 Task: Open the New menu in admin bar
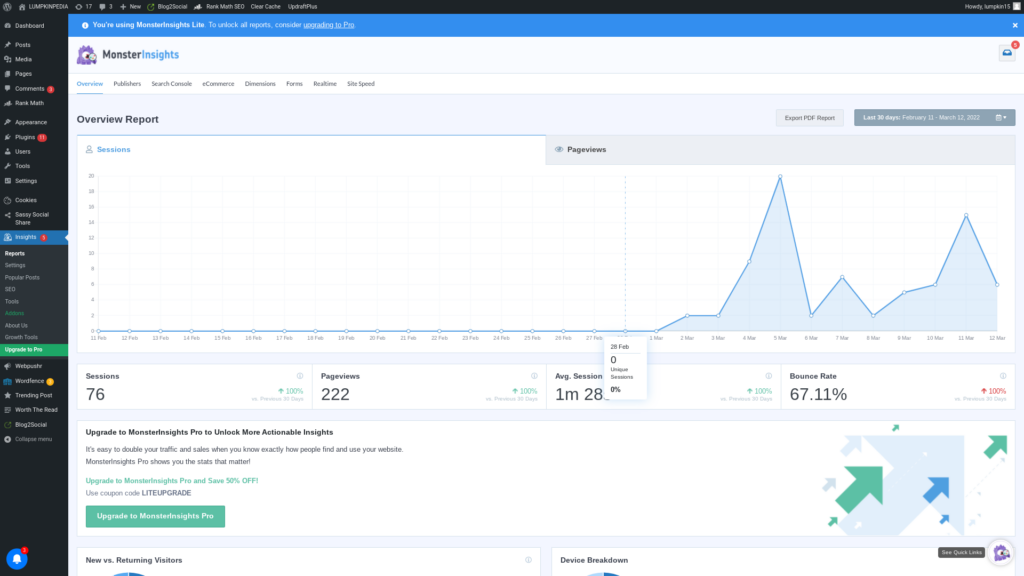point(130,7)
